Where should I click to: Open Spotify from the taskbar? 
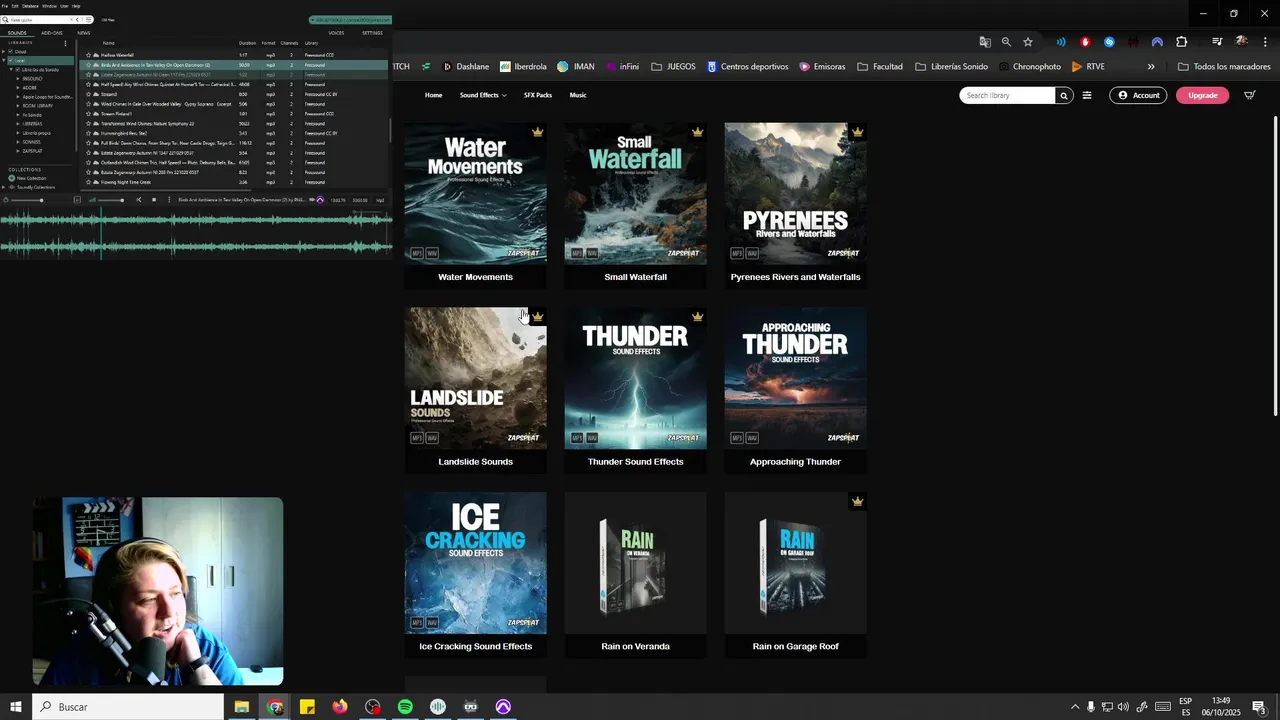405,707
